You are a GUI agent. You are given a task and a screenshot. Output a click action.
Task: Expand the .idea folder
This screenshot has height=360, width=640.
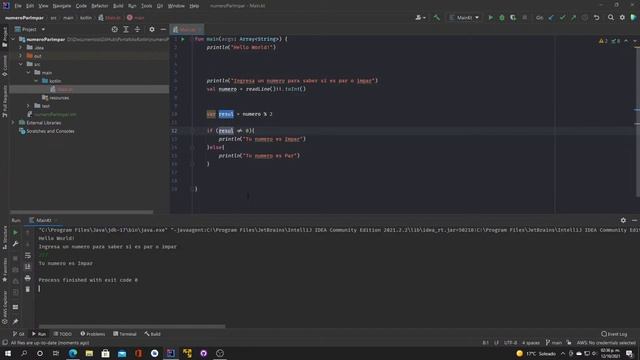pos(21,48)
